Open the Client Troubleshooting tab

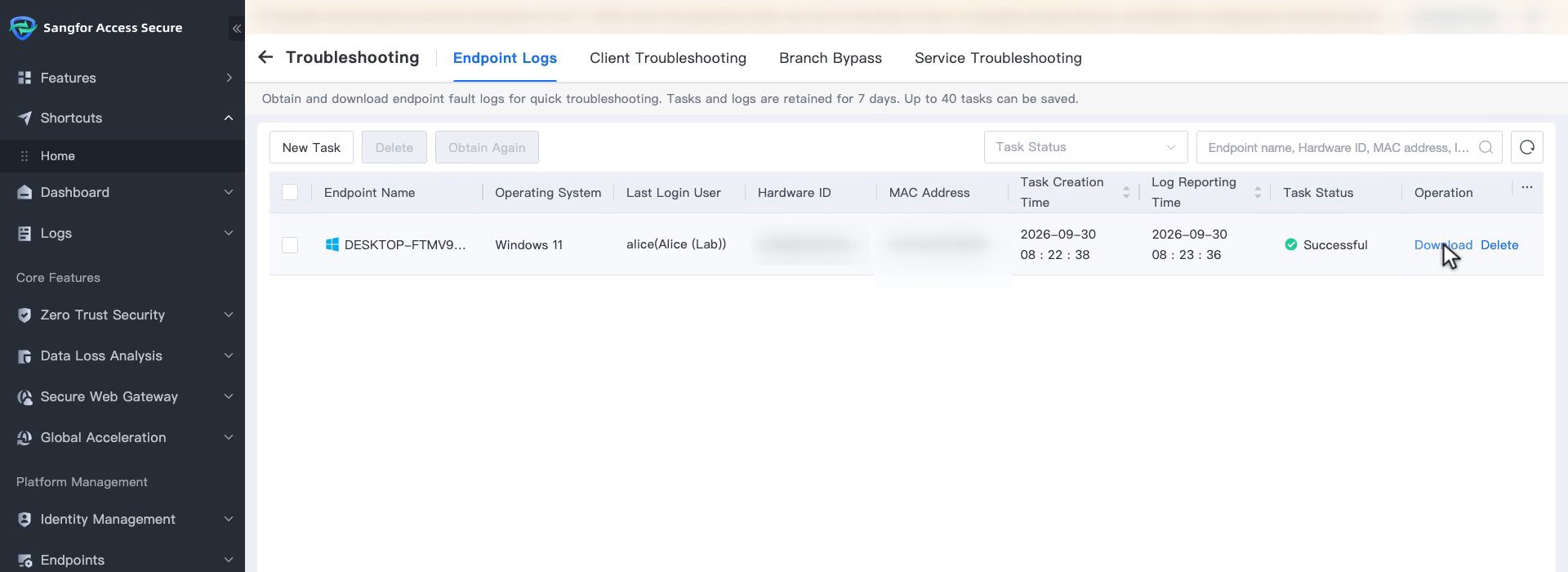tap(668, 58)
